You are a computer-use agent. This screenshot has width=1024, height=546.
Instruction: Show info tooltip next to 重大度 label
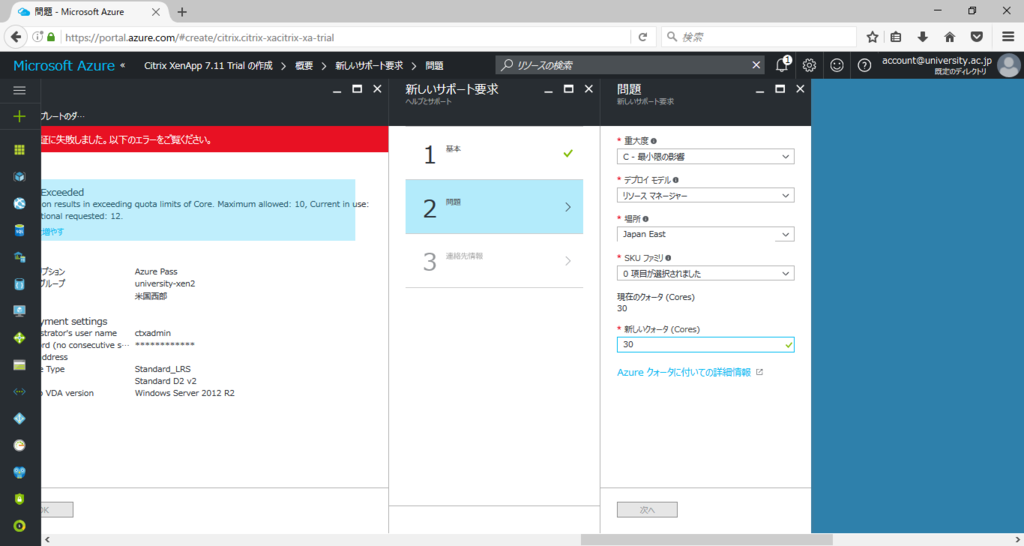[654, 140]
